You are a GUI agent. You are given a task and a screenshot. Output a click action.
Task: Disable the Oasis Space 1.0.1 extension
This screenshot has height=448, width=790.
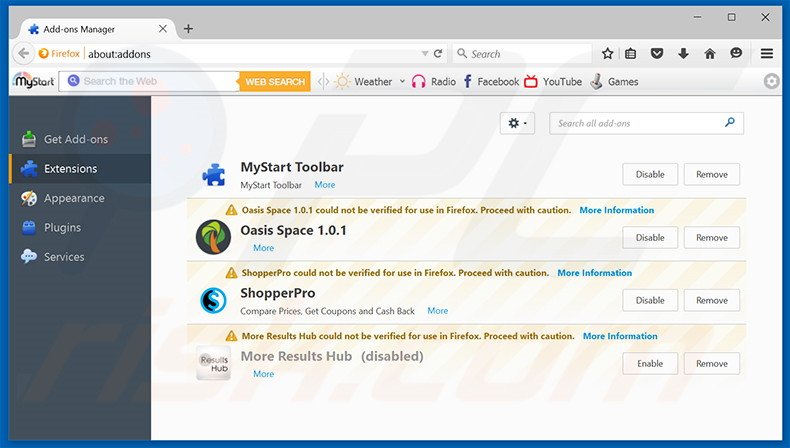(650, 238)
